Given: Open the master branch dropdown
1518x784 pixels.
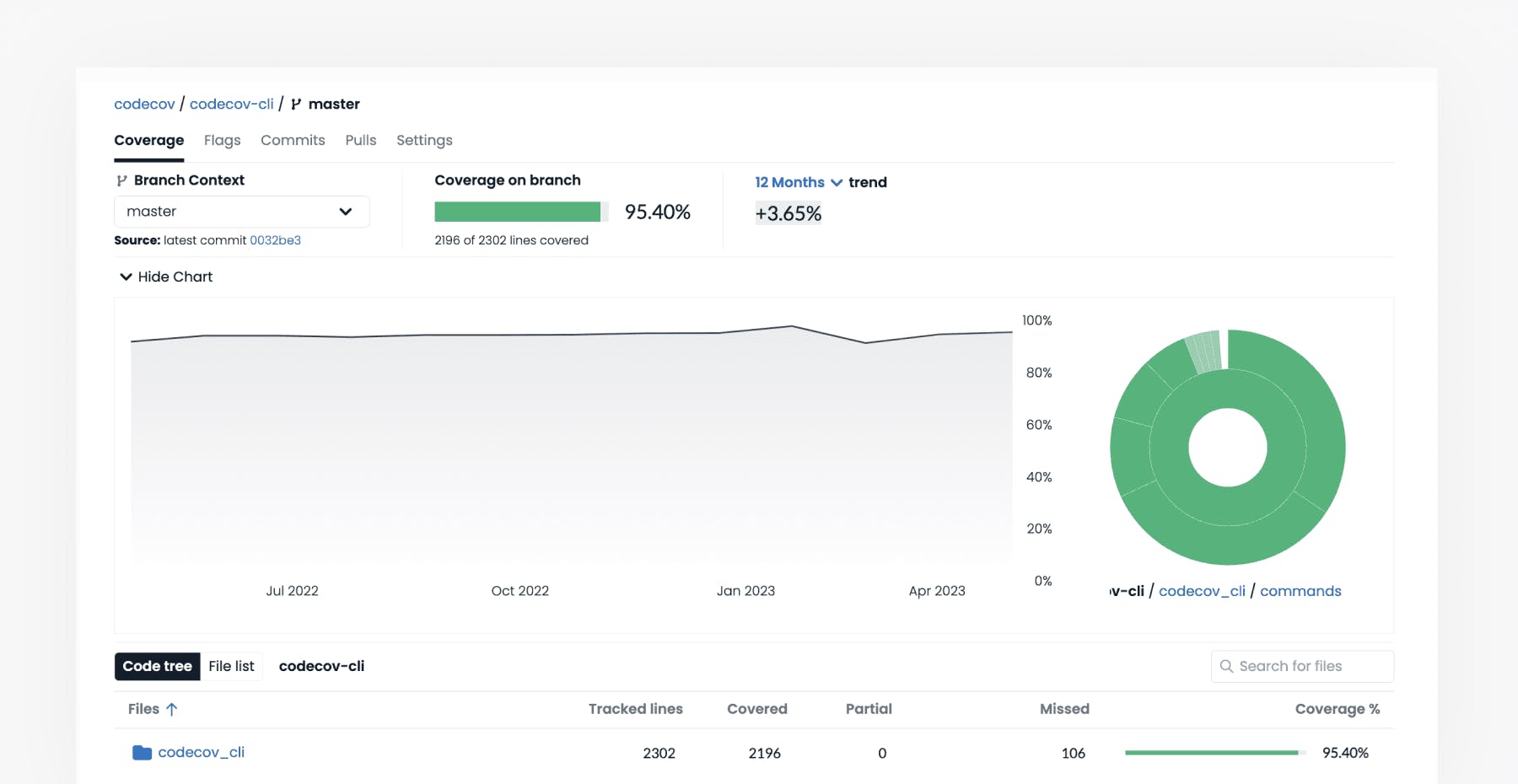Looking at the screenshot, I should coord(241,212).
